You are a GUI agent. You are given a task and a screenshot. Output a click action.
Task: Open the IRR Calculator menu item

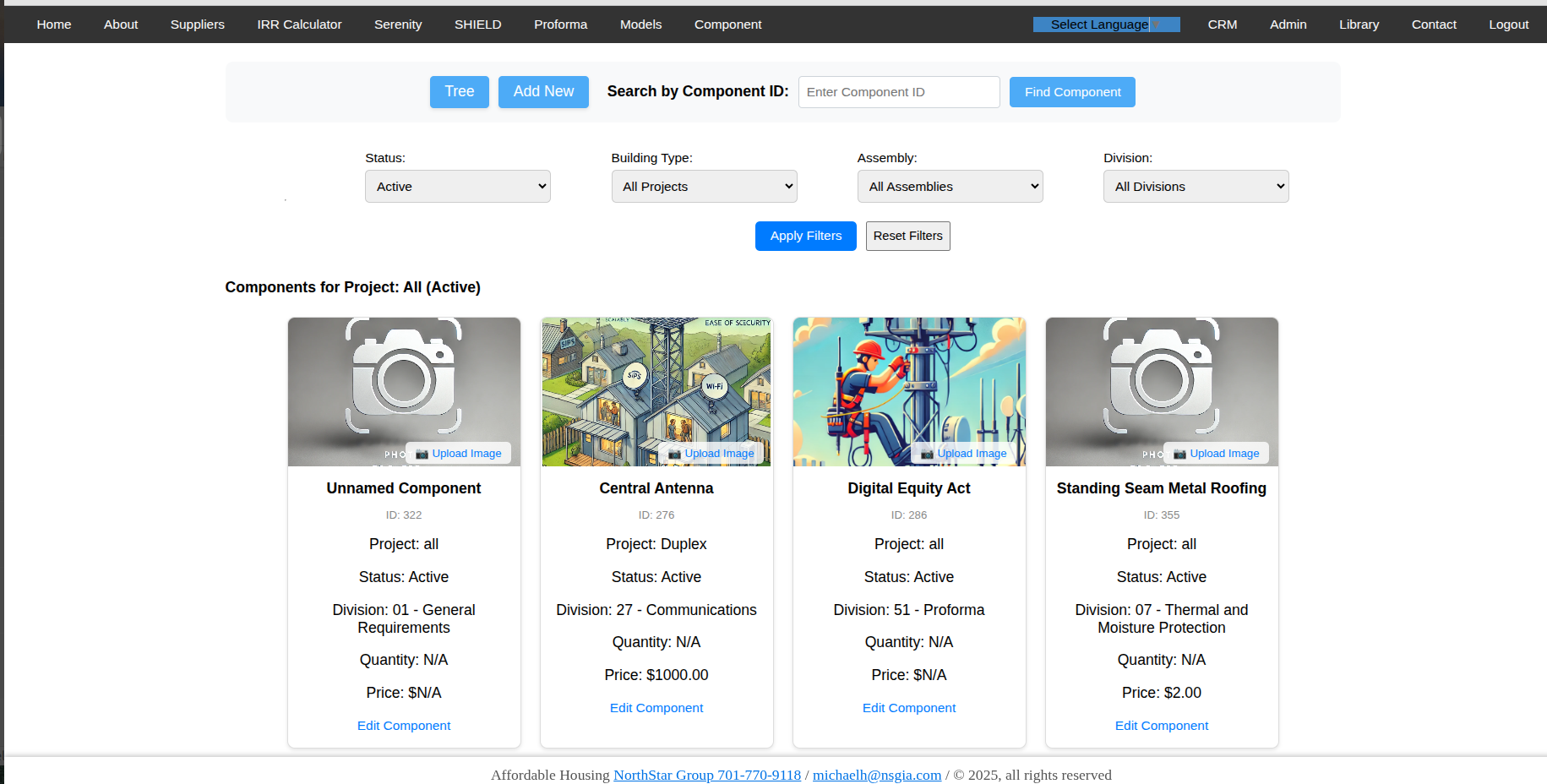point(299,24)
